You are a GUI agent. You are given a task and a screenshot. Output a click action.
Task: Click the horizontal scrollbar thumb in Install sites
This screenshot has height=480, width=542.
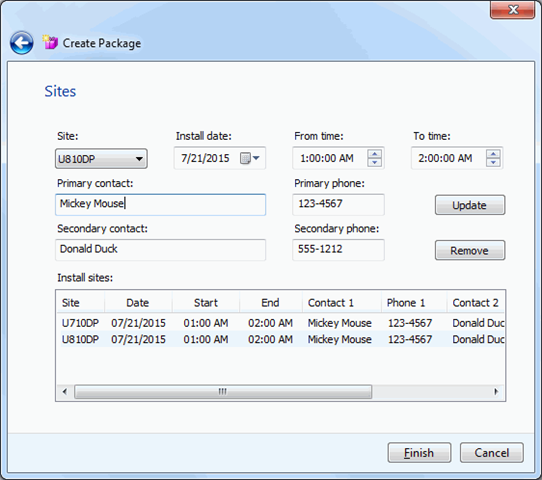pos(223,392)
